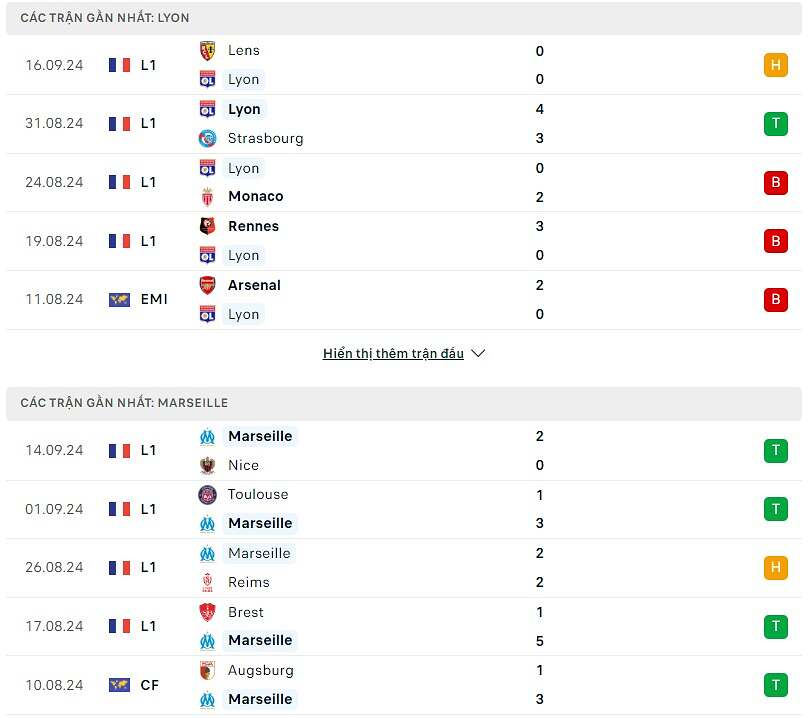Click the Augsburg club crest icon
Viewport: 808px width, 718px height.
[208, 670]
